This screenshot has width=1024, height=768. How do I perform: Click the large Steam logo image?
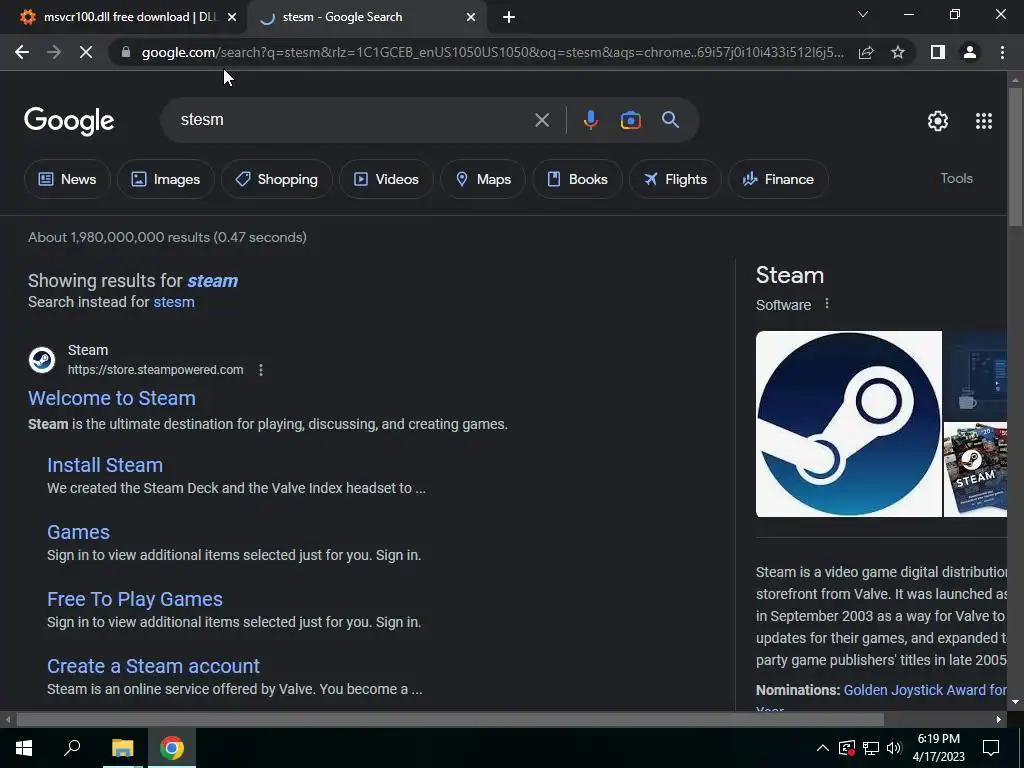(x=848, y=424)
